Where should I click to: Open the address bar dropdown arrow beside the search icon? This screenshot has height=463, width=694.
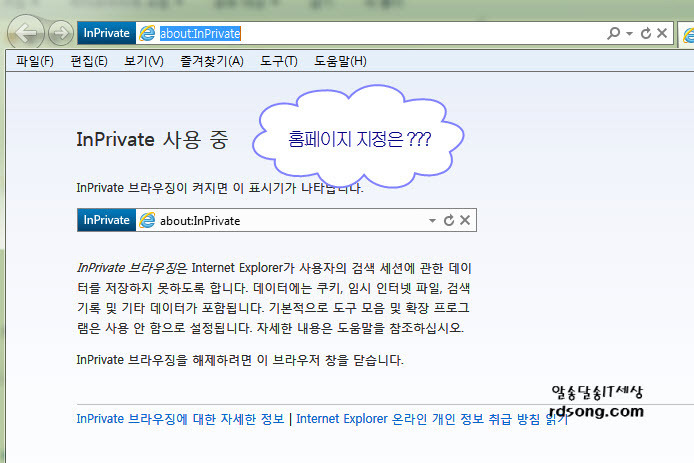point(629,34)
